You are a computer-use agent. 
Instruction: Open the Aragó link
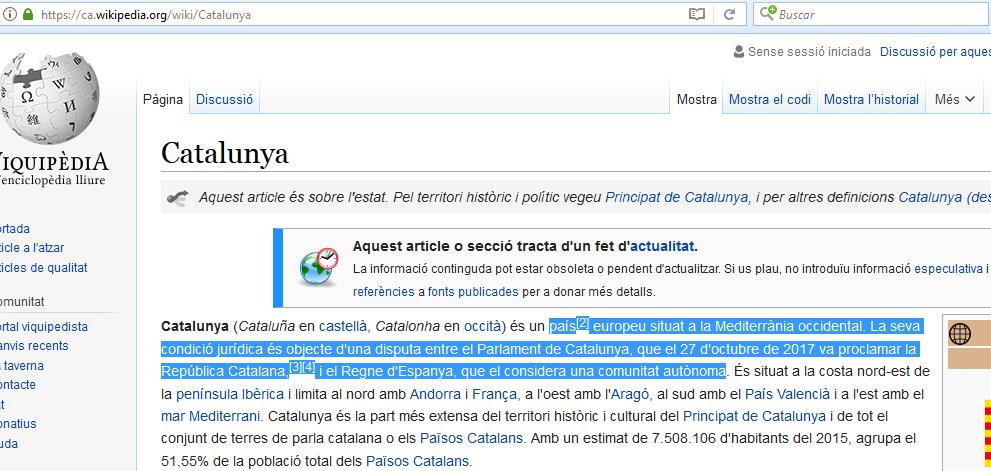[628, 395]
